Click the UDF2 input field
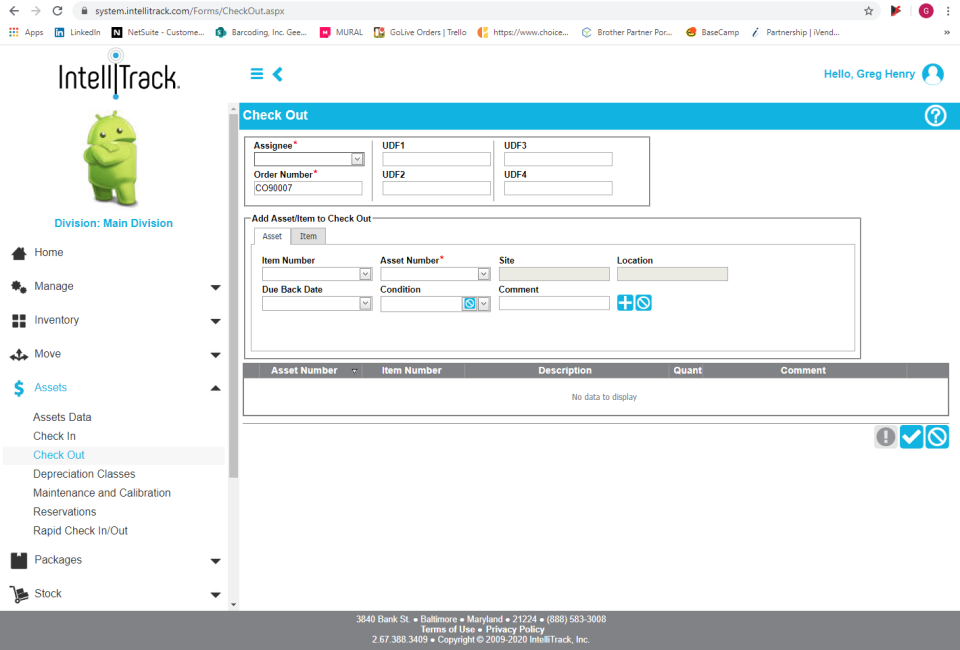Viewport: 960px width, 650px height. click(437, 189)
